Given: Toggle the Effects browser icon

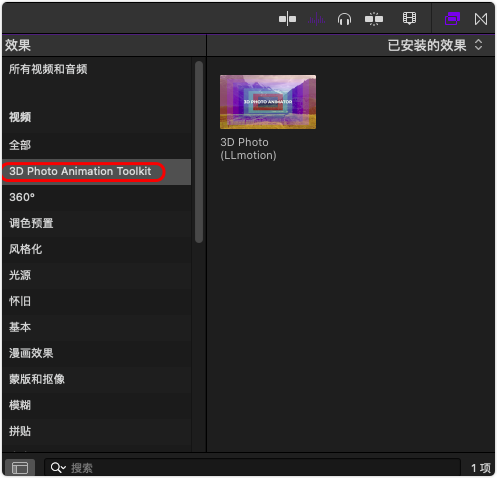Looking at the screenshot, I should pyautogui.click(x=452, y=19).
